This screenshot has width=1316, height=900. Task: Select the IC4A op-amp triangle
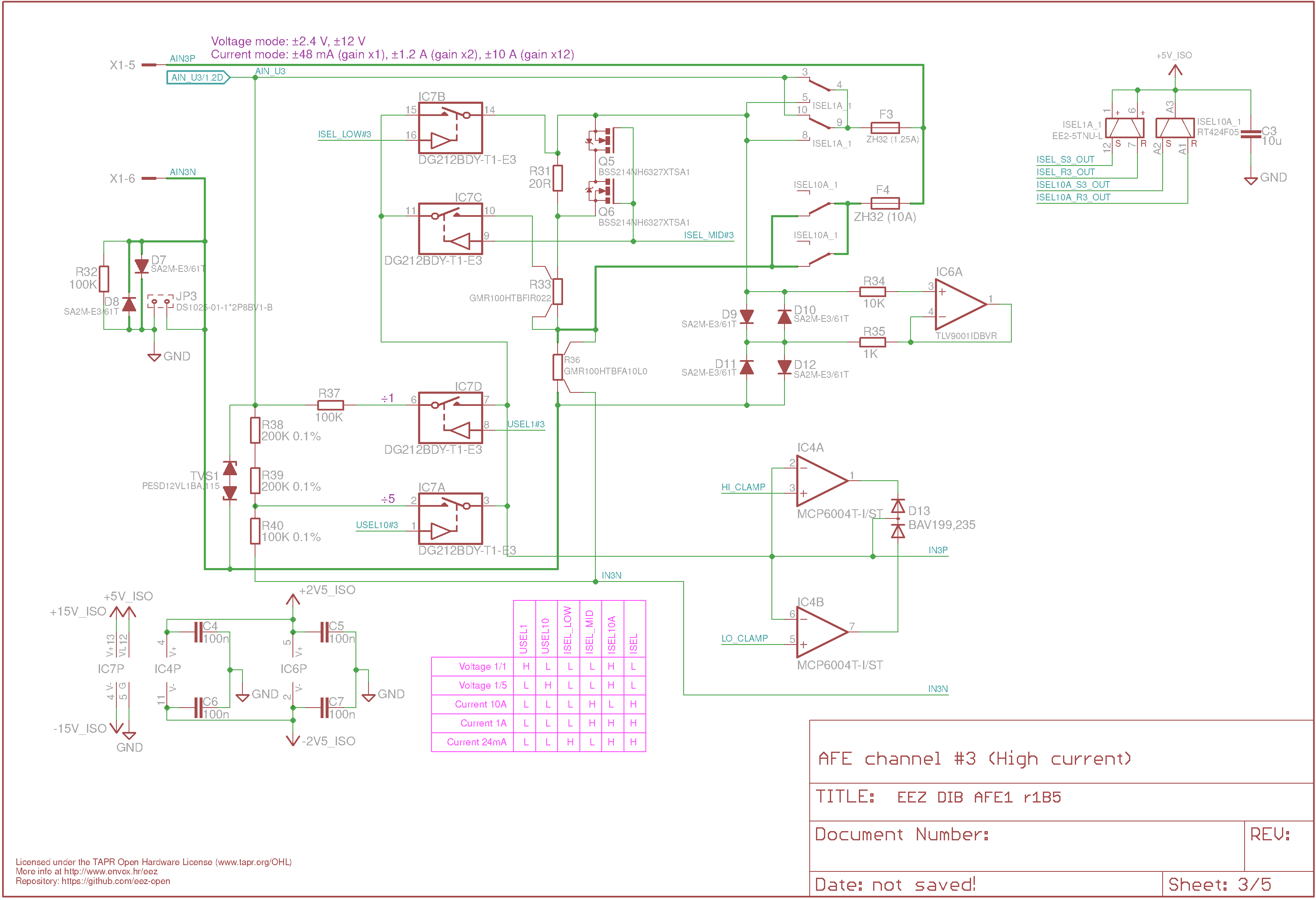[x=822, y=481]
